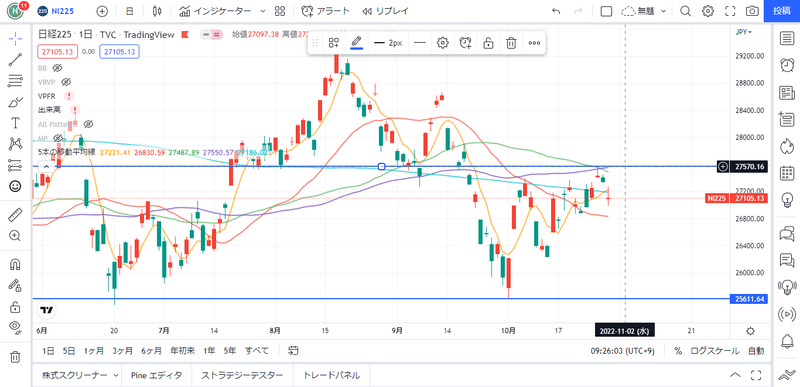Open the Pine エディタ tab
Screen dimensions: 800x387
coord(156,376)
